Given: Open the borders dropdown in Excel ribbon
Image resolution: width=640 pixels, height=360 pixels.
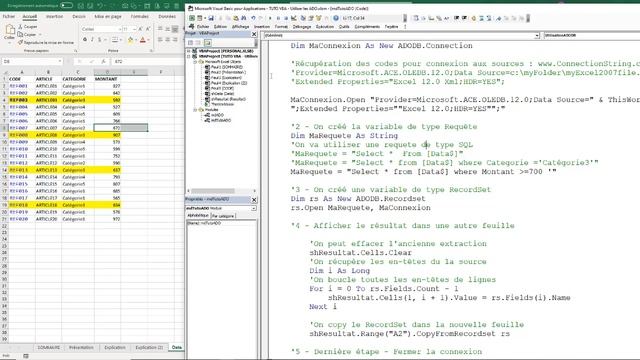Looking at the screenshot, I should pyautogui.click(x=121, y=40).
